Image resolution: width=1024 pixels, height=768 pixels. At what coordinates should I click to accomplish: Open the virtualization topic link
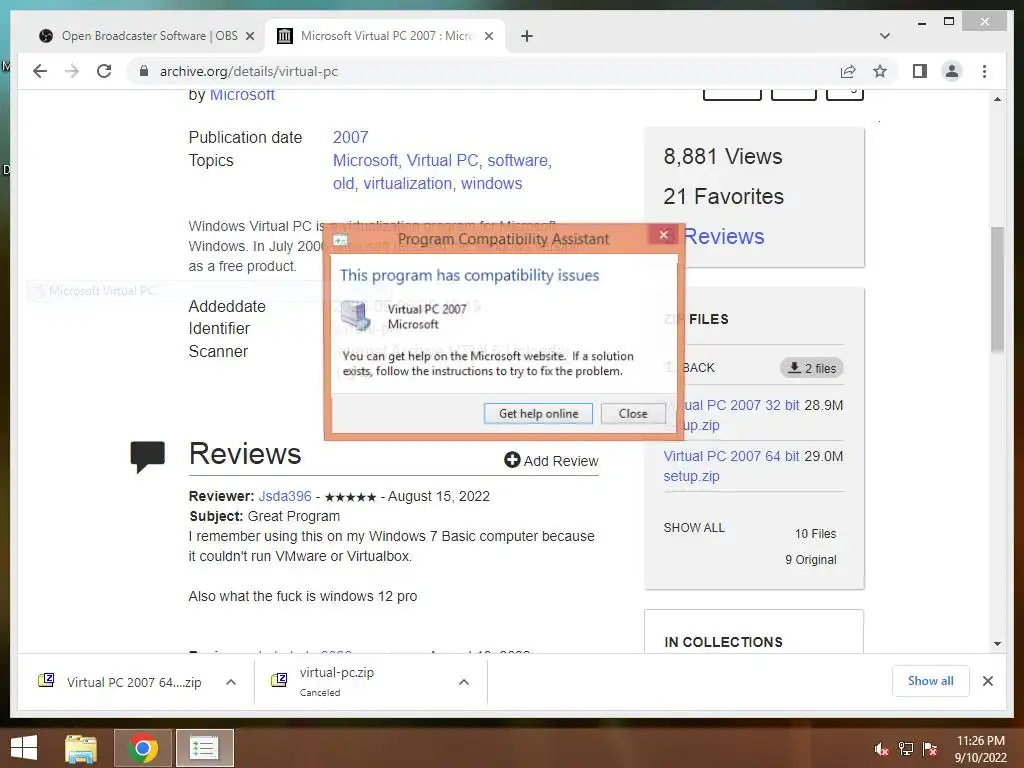pyautogui.click(x=408, y=184)
